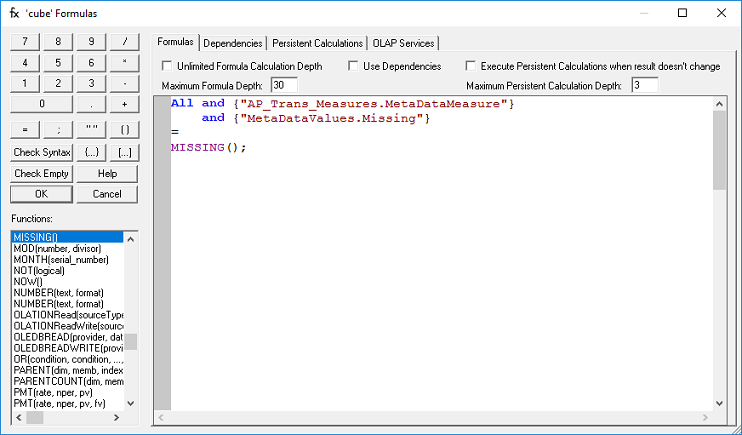The width and height of the screenshot is (742, 435).
Task: Insert a semicolon
Action: [x=58, y=130]
